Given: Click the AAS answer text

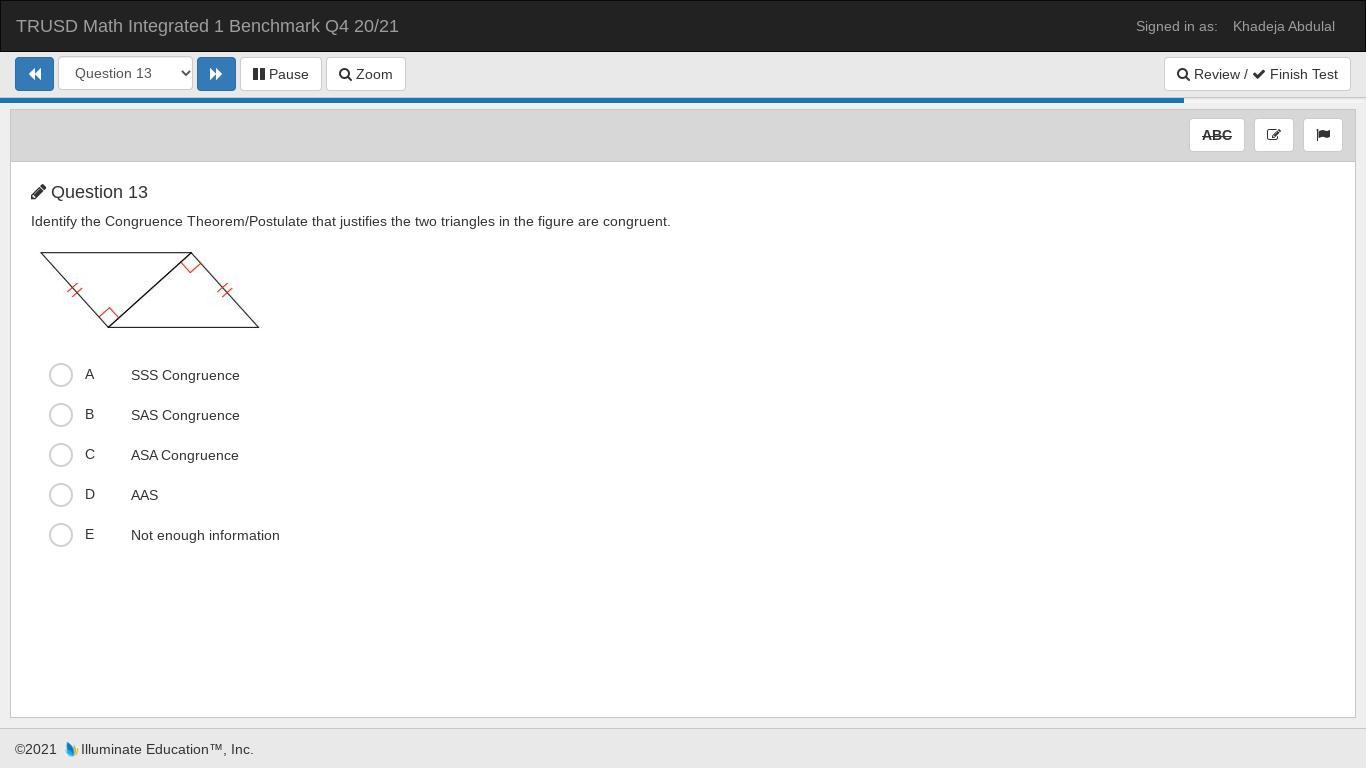Looking at the screenshot, I should (144, 495).
